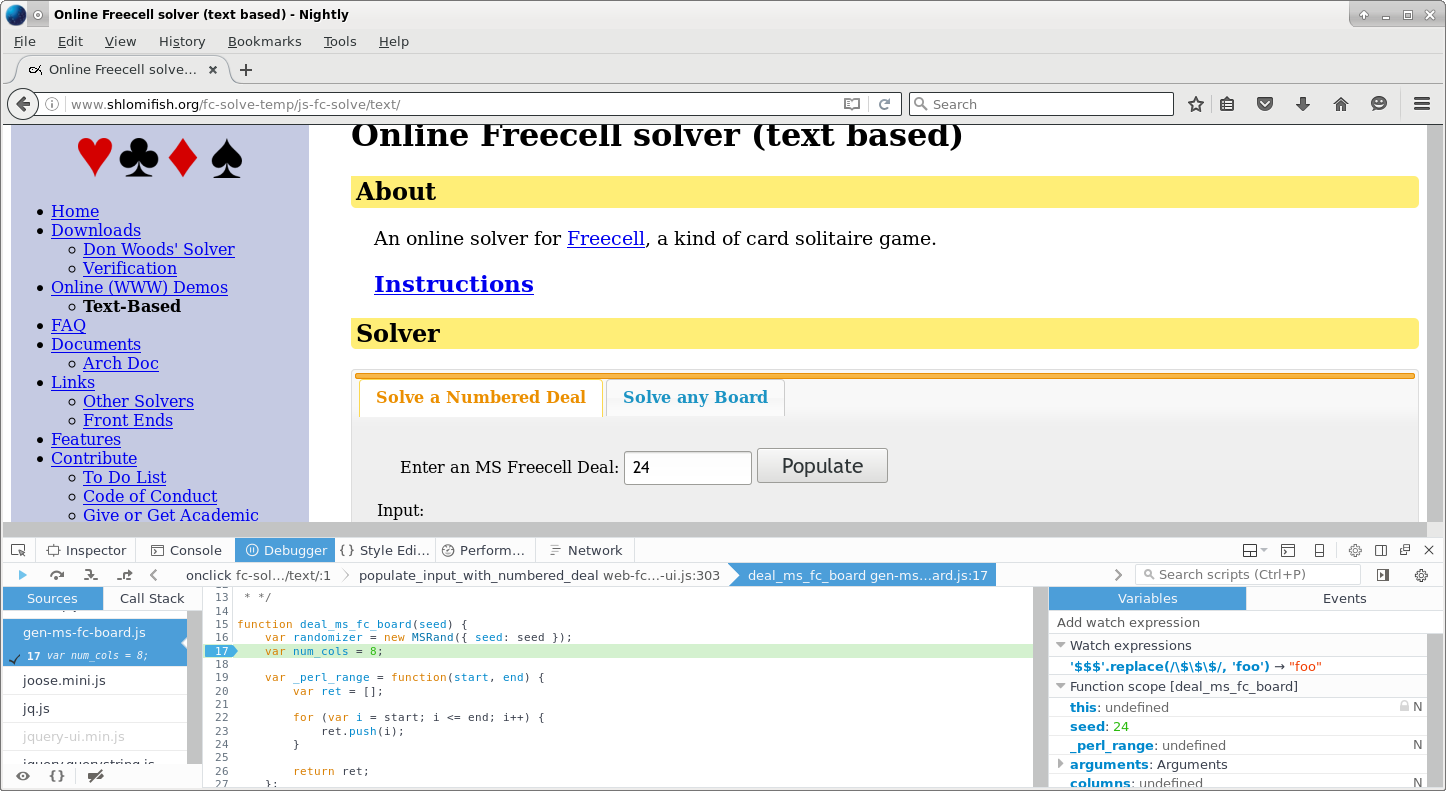The height and width of the screenshot is (791, 1446).
Task: Switch to the Network devtools tab
Action: (586, 550)
